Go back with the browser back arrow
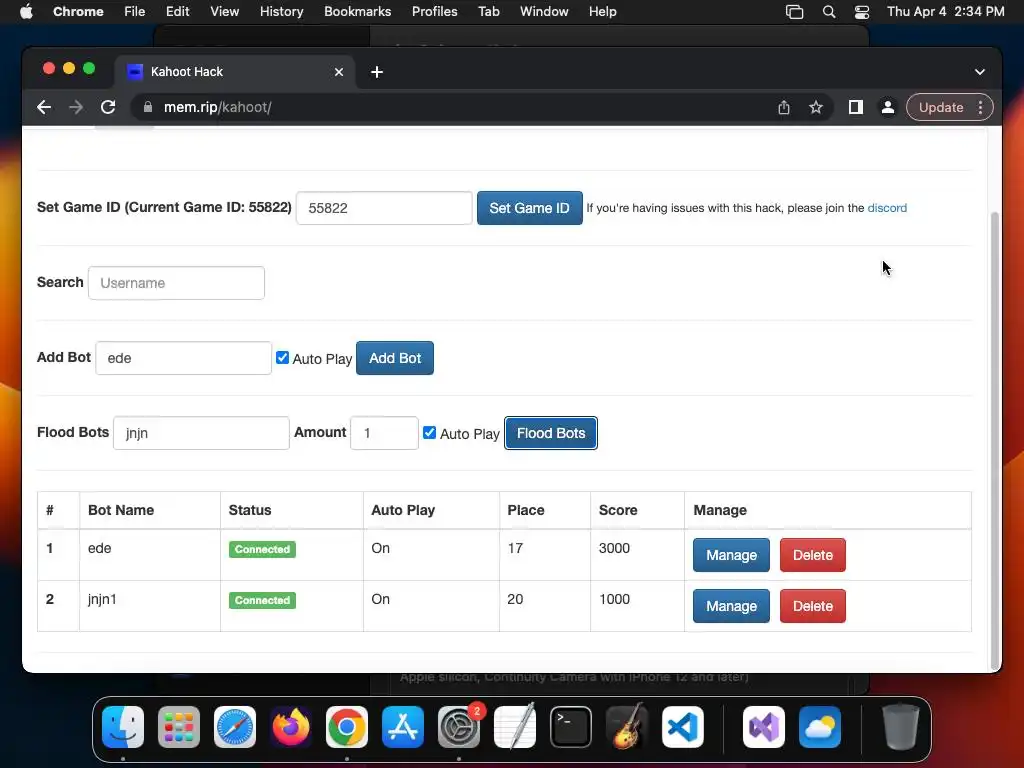The image size is (1024, 768). tap(44, 107)
